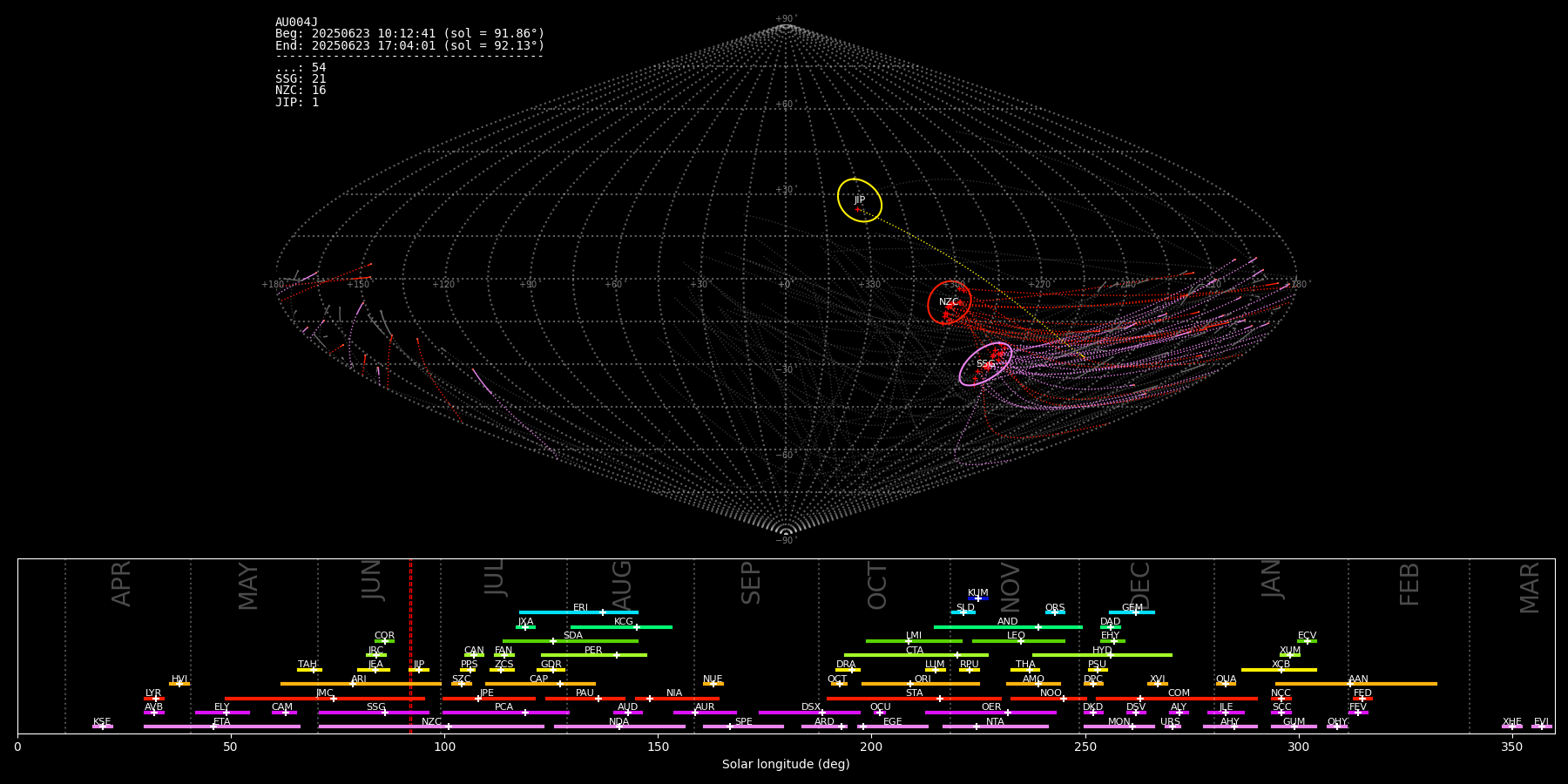Select the KUM shower bar in timeline
1568x784 pixels.
pos(978,598)
